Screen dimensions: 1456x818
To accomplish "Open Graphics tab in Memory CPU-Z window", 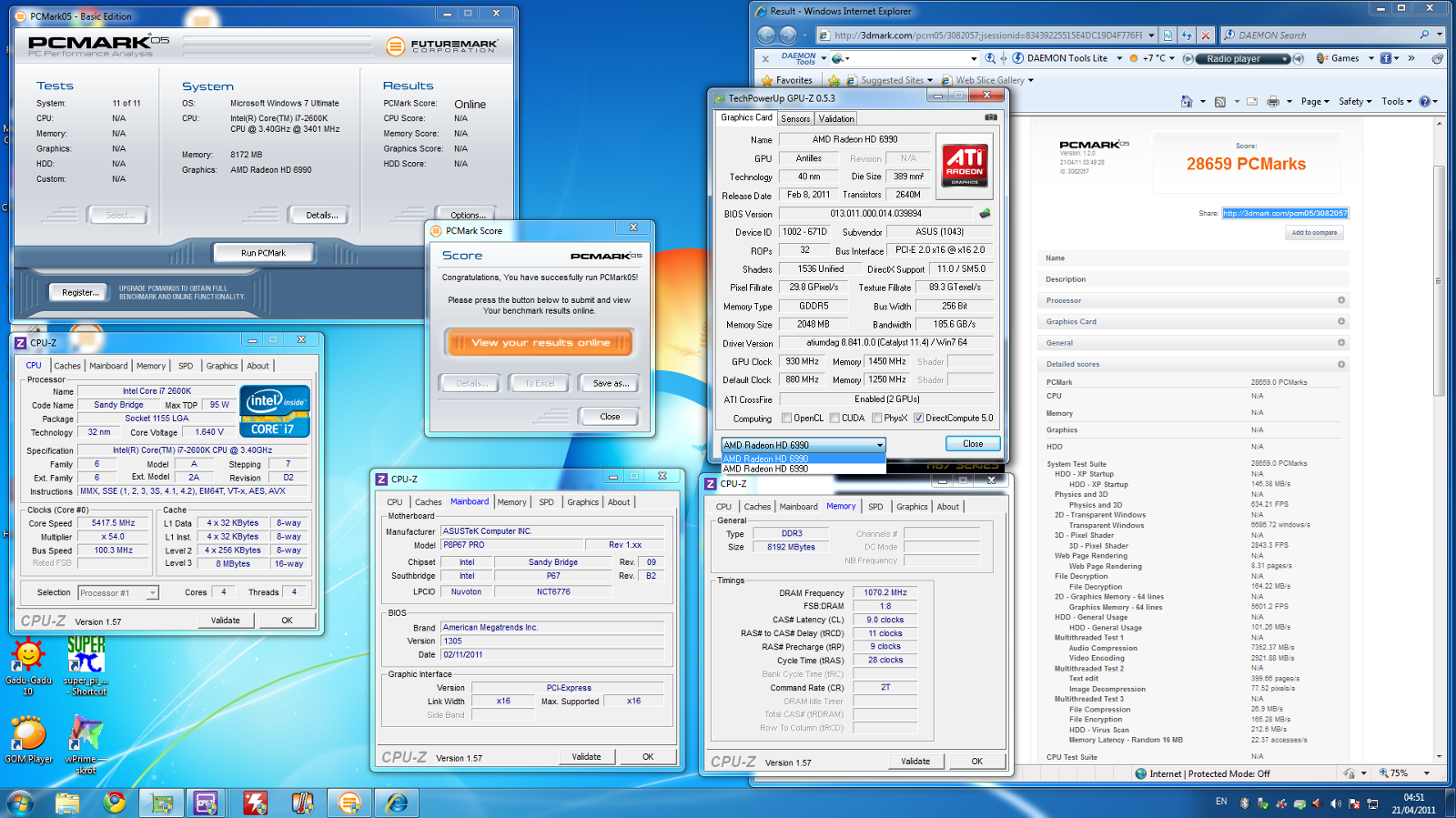I will [x=912, y=507].
